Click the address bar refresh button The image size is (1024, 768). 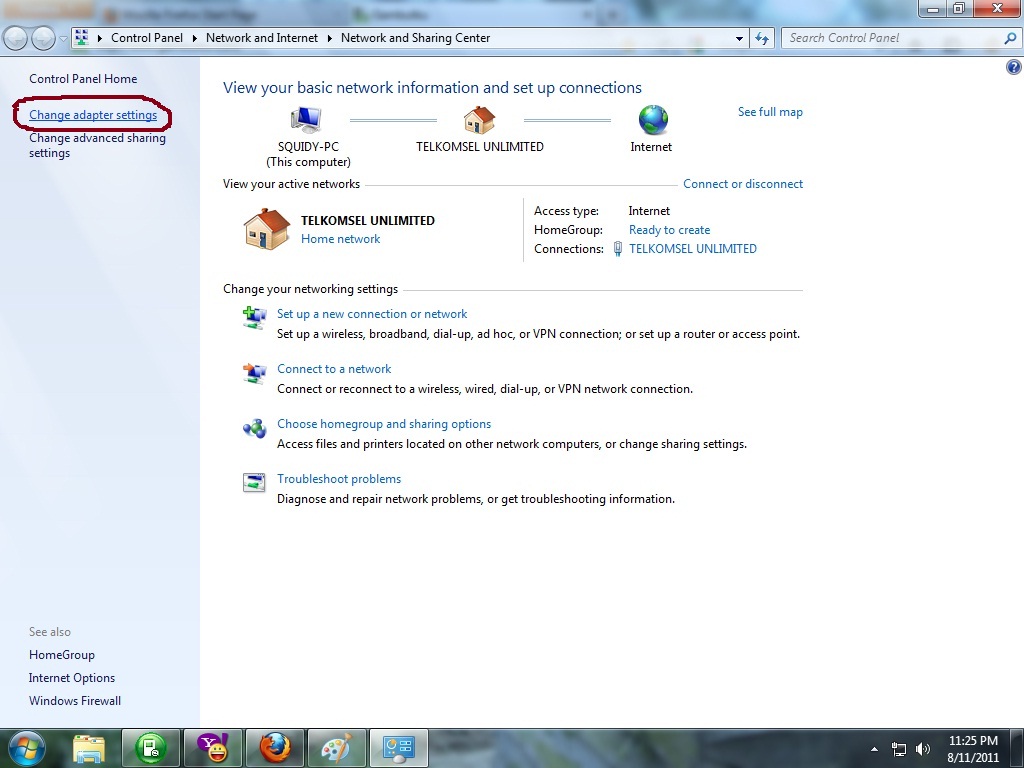pyautogui.click(x=762, y=39)
